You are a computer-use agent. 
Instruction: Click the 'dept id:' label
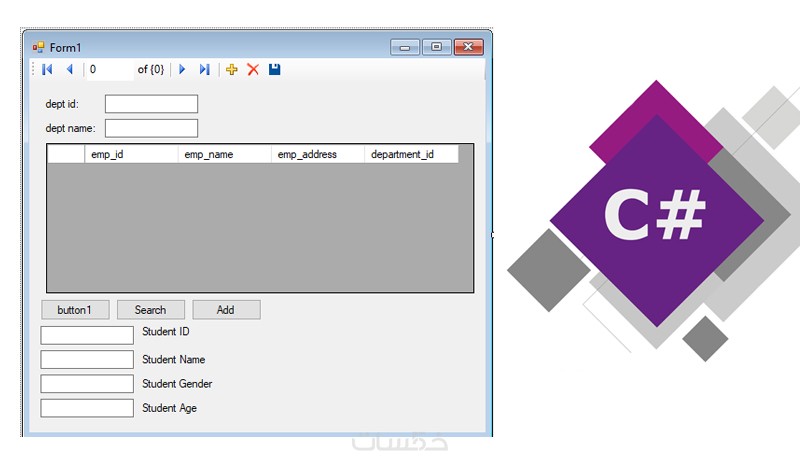click(x=62, y=104)
